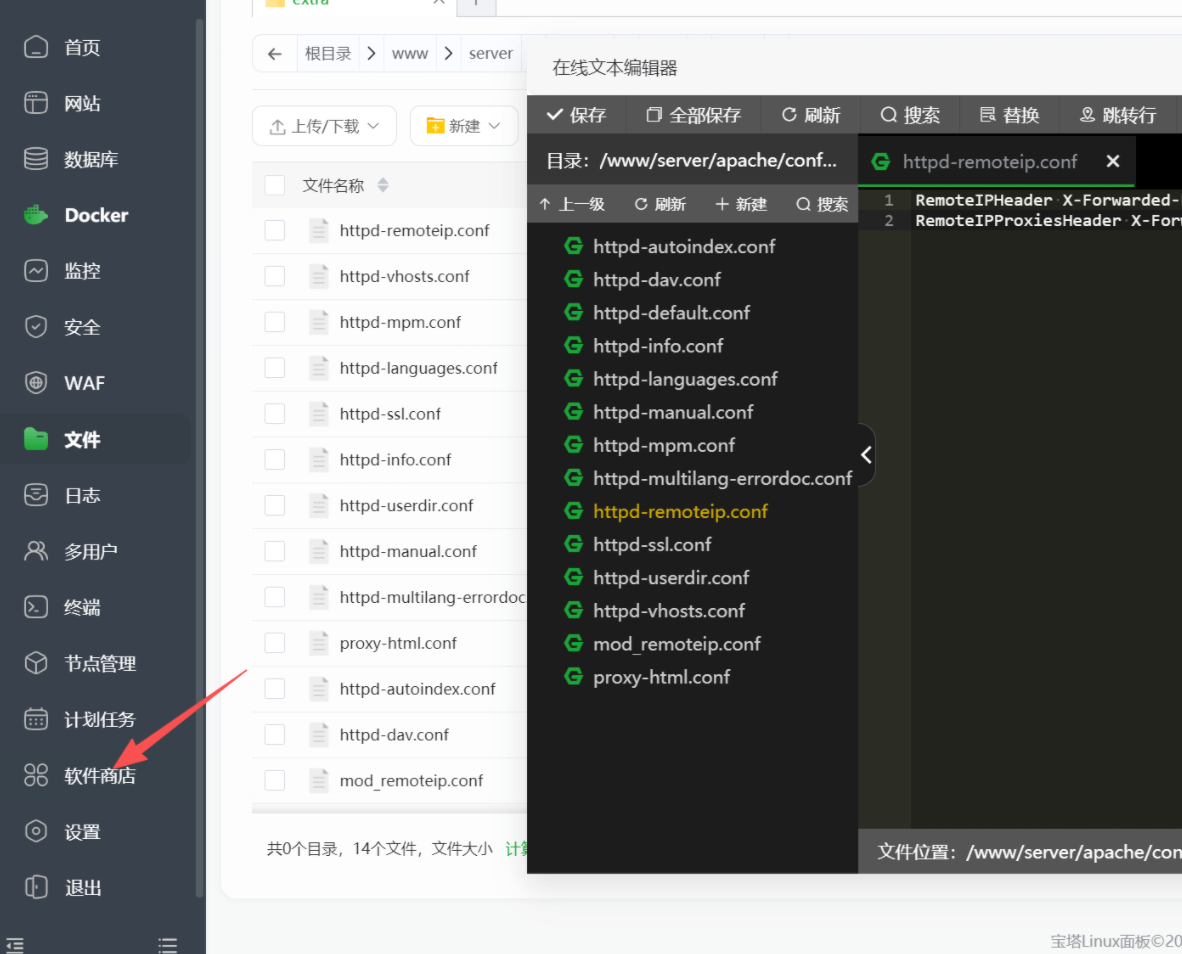Viewport: 1182px width, 954px height.
Task: Click the 计划任务 calendar icon
Action: pos(35,719)
